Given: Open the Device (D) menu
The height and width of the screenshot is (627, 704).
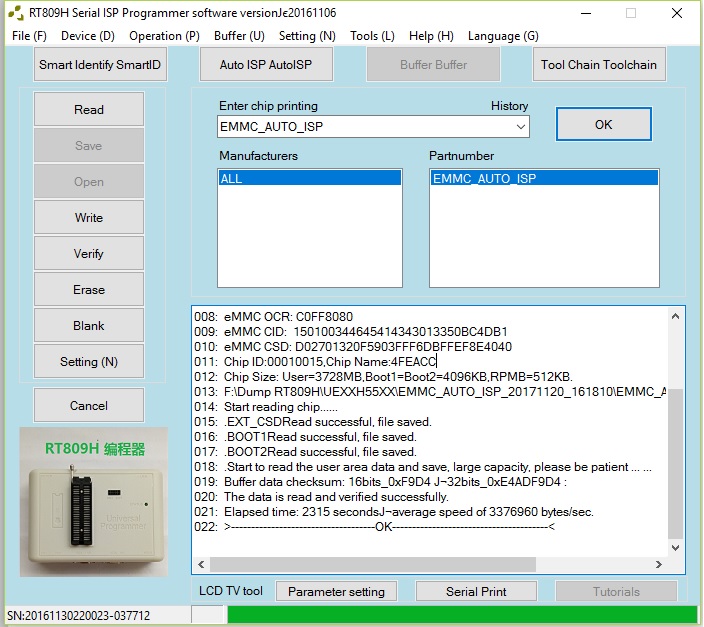Looking at the screenshot, I should click(88, 36).
